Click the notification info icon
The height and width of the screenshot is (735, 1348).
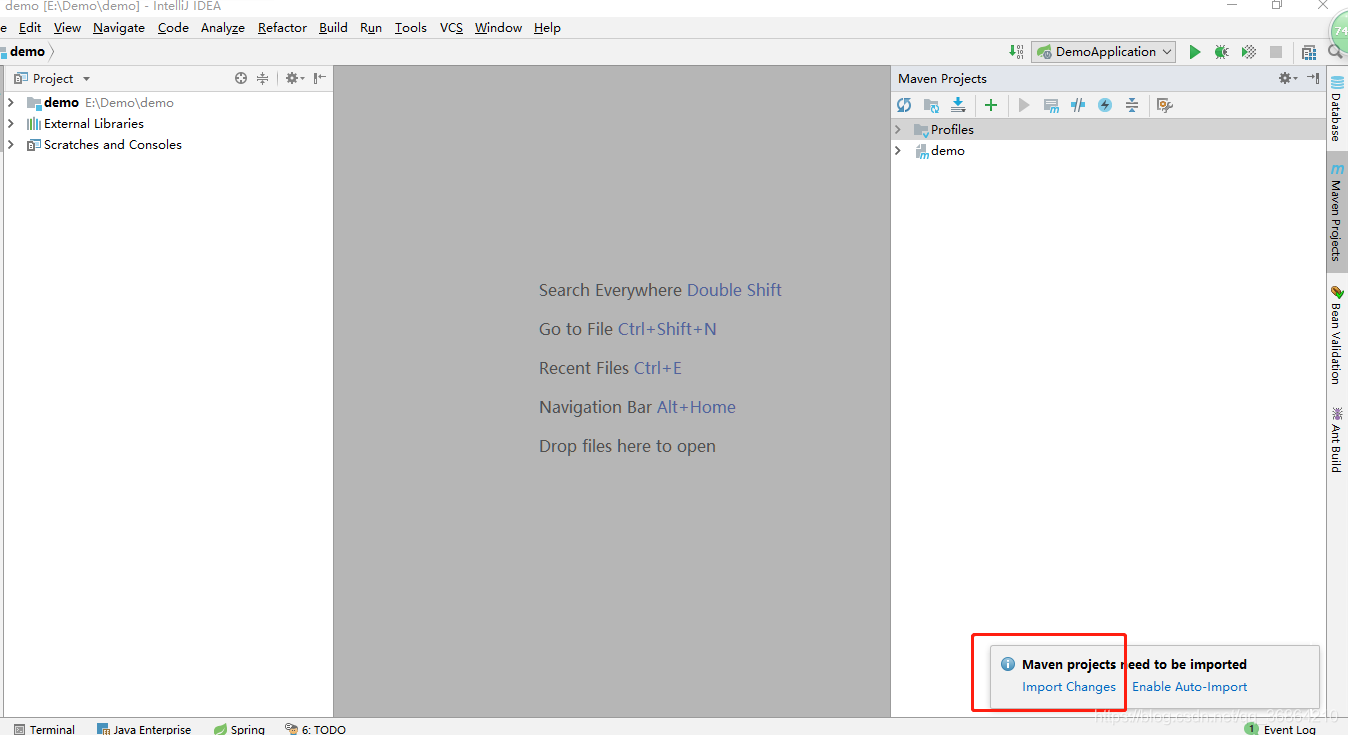pos(1008,664)
